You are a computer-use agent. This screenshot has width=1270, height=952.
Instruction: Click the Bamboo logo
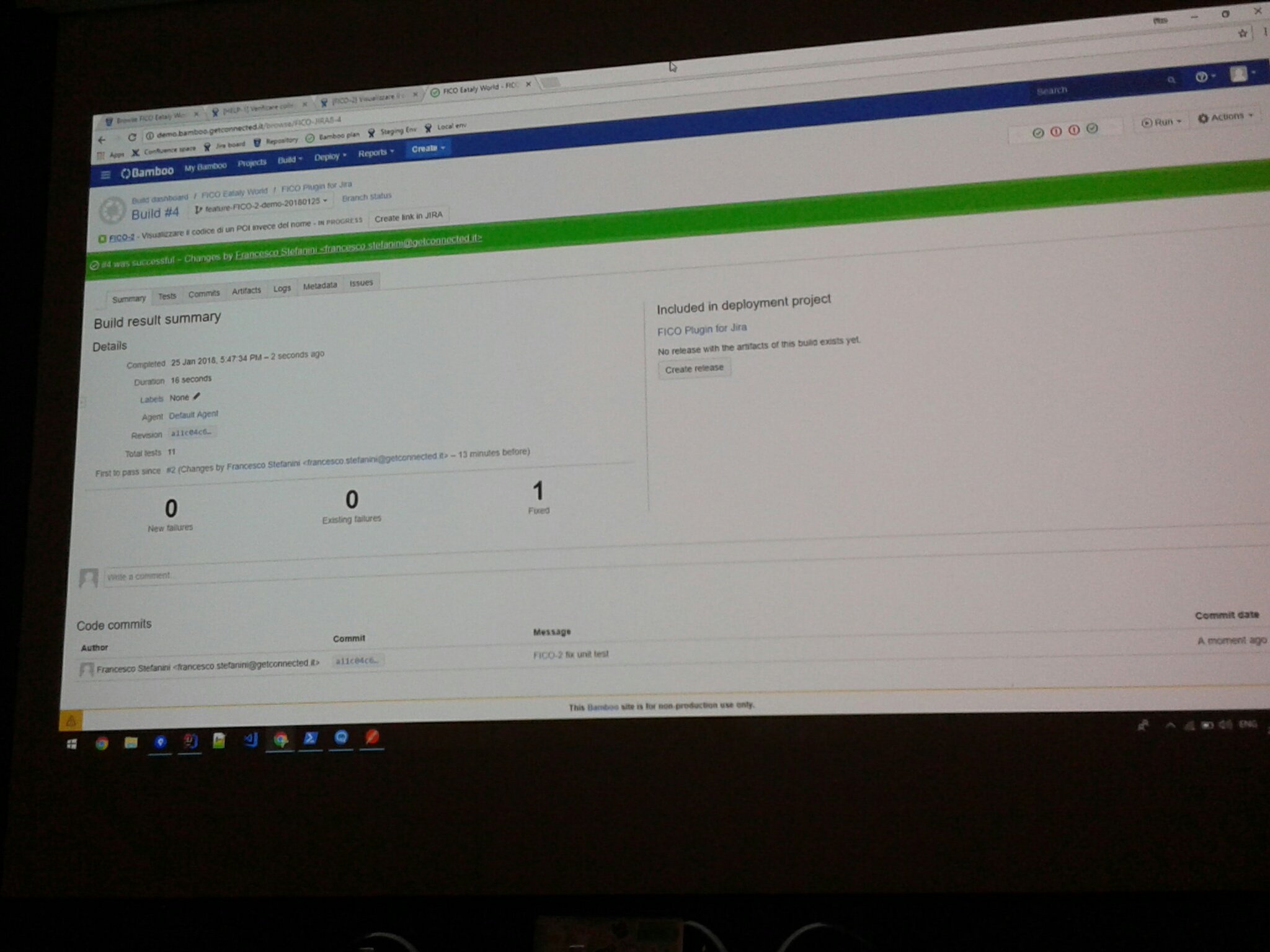coord(148,172)
